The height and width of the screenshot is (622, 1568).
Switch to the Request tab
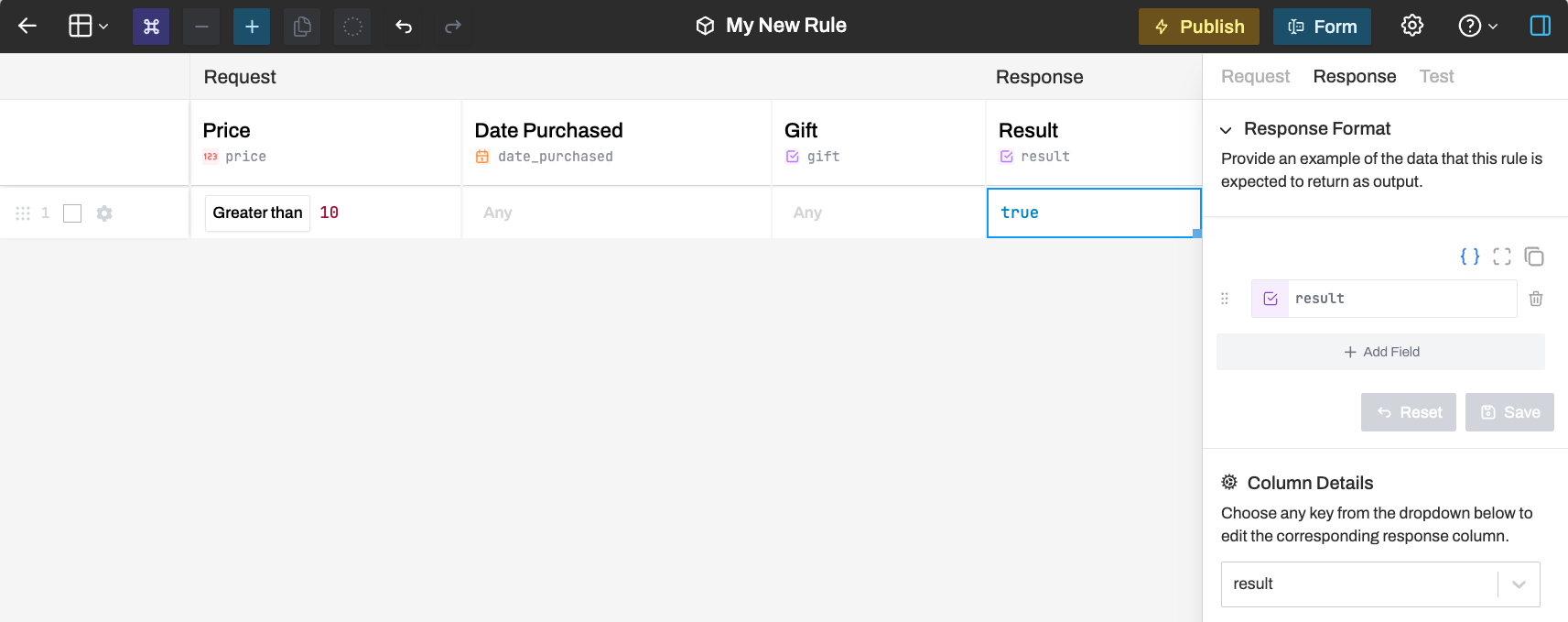tap(1255, 77)
